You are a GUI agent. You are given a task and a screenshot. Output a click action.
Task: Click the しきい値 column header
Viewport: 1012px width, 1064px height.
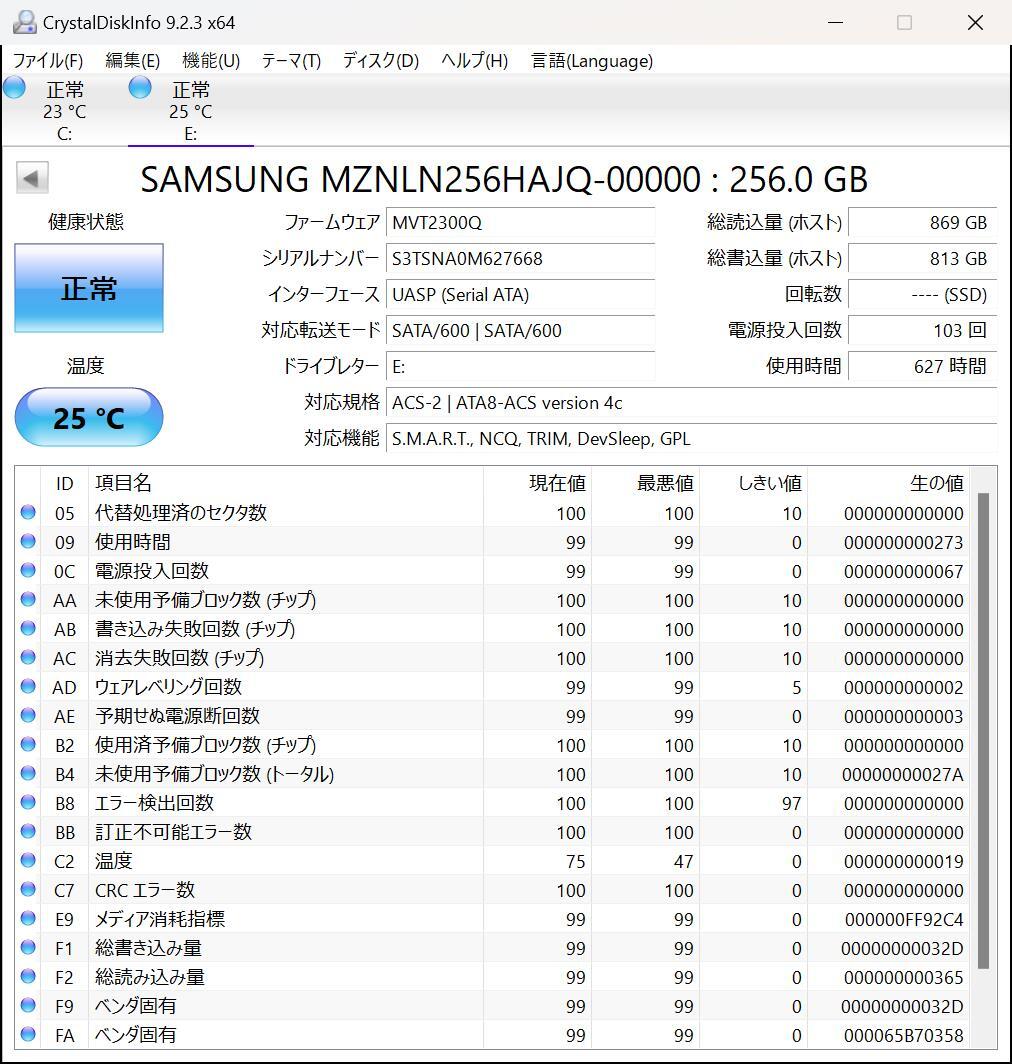753,483
